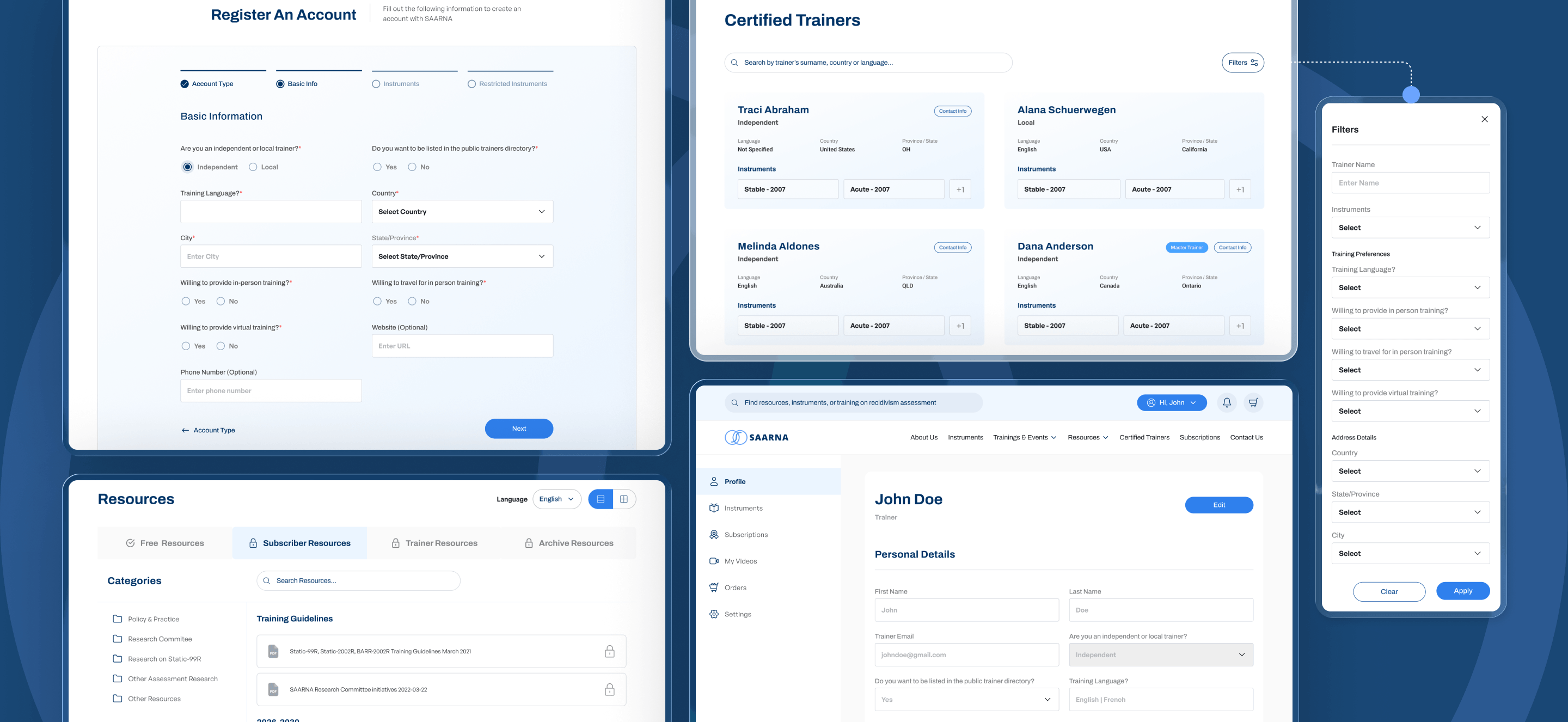Image resolution: width=1568 pixels, height=722 pixels.
Task: Open the Other Resources folder
Action: tap(146, 699)
